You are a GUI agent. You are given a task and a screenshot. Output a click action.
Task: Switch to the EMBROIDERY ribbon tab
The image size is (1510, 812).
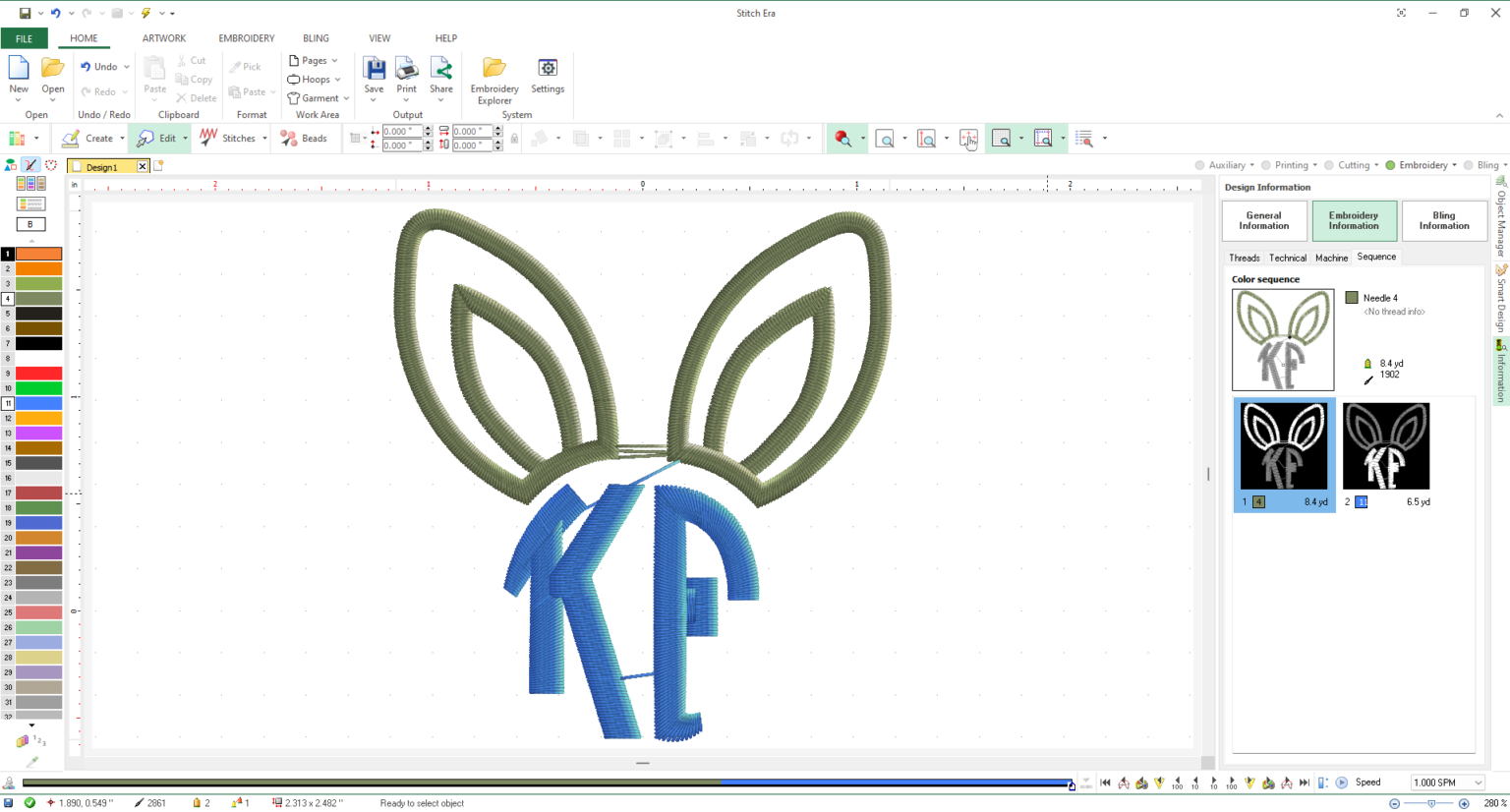246,38
